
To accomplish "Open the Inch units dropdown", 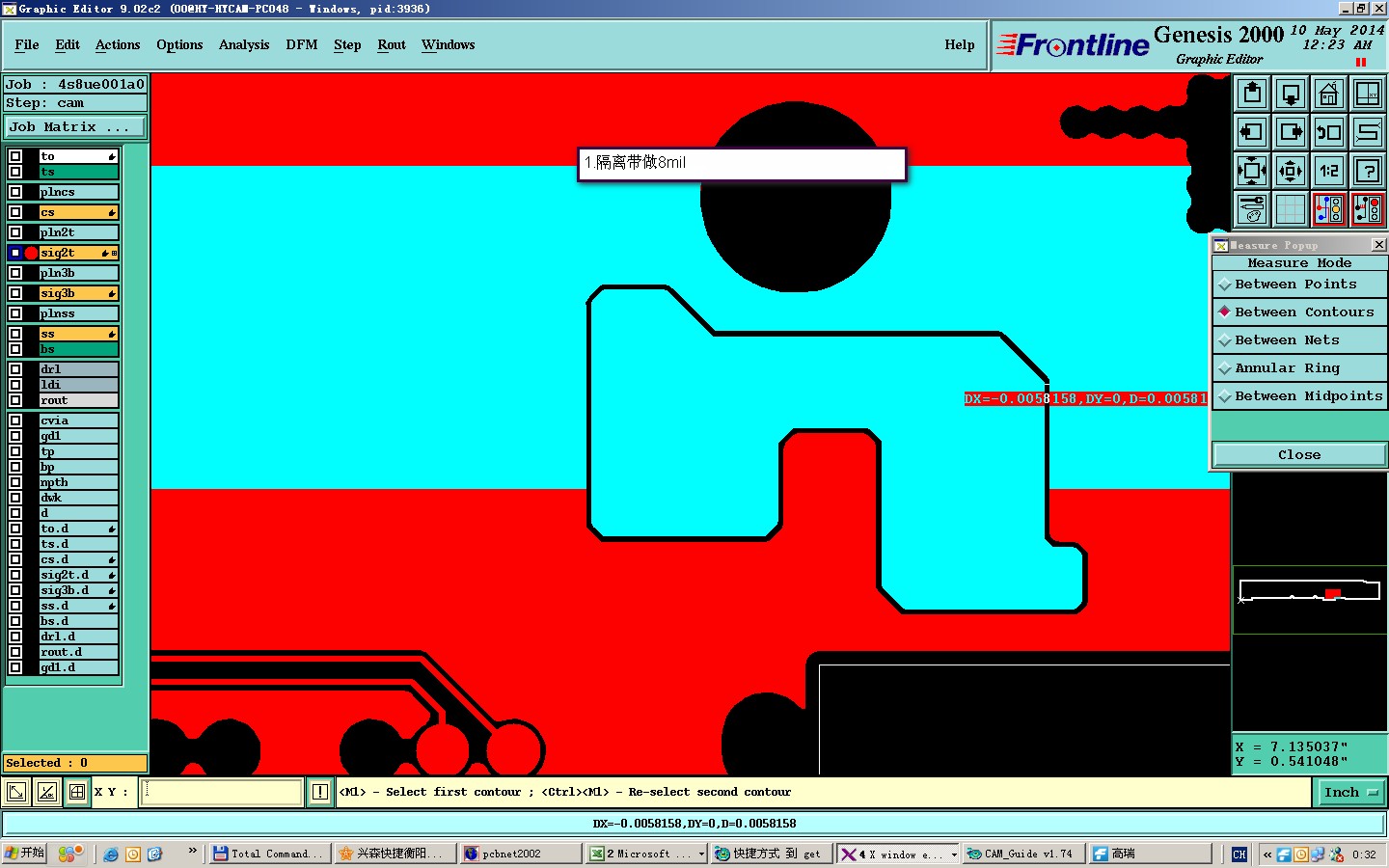I will (1351, 792).
